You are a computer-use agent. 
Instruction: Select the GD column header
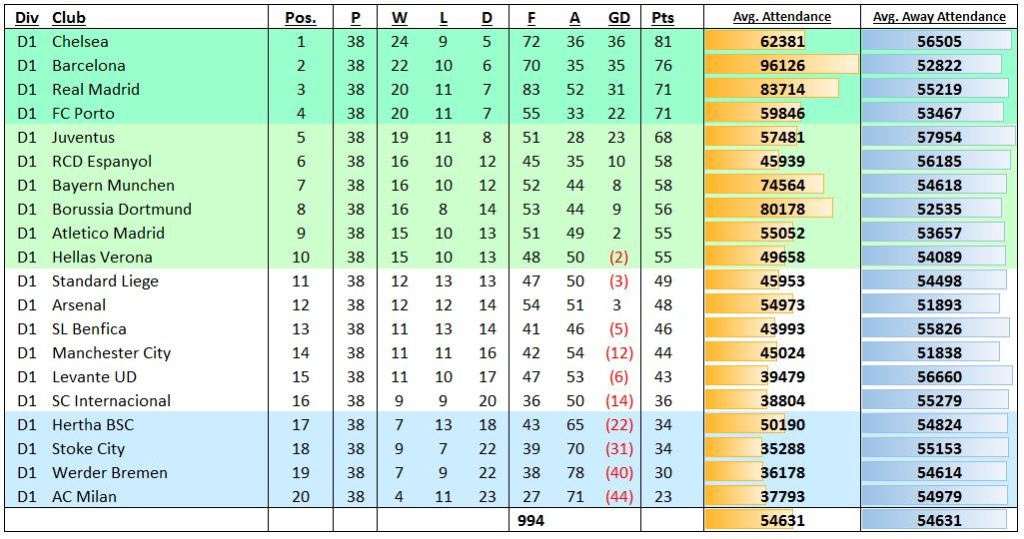(x=619, y=18)
